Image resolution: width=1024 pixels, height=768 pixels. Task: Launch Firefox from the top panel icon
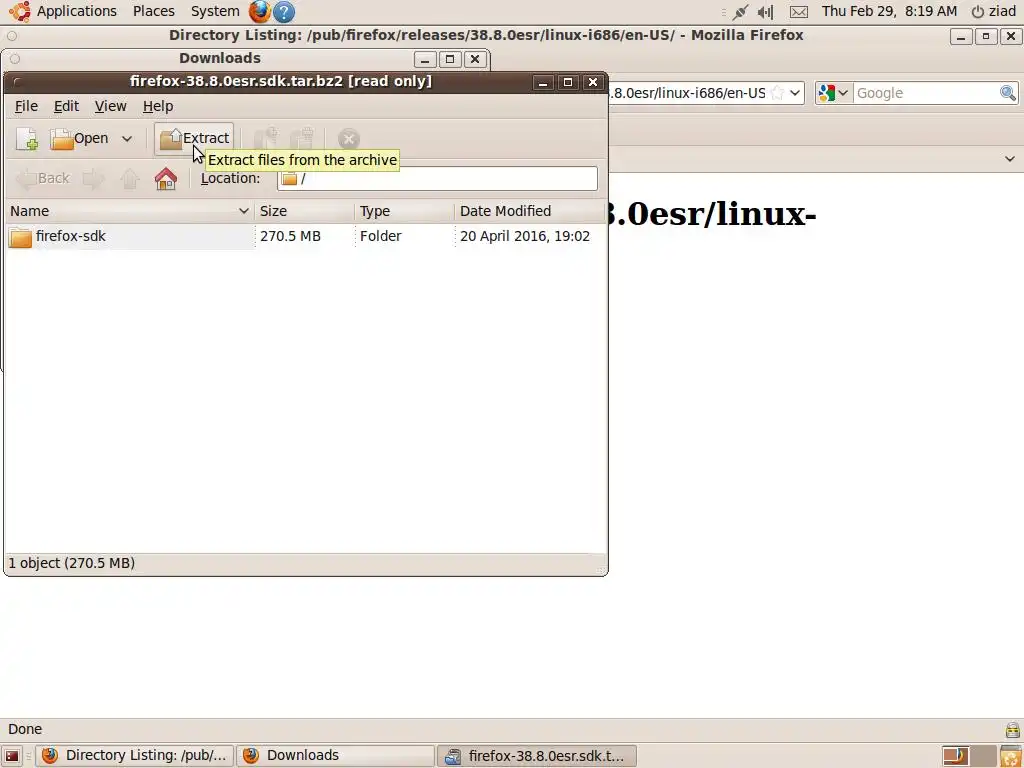click(259, 11)
